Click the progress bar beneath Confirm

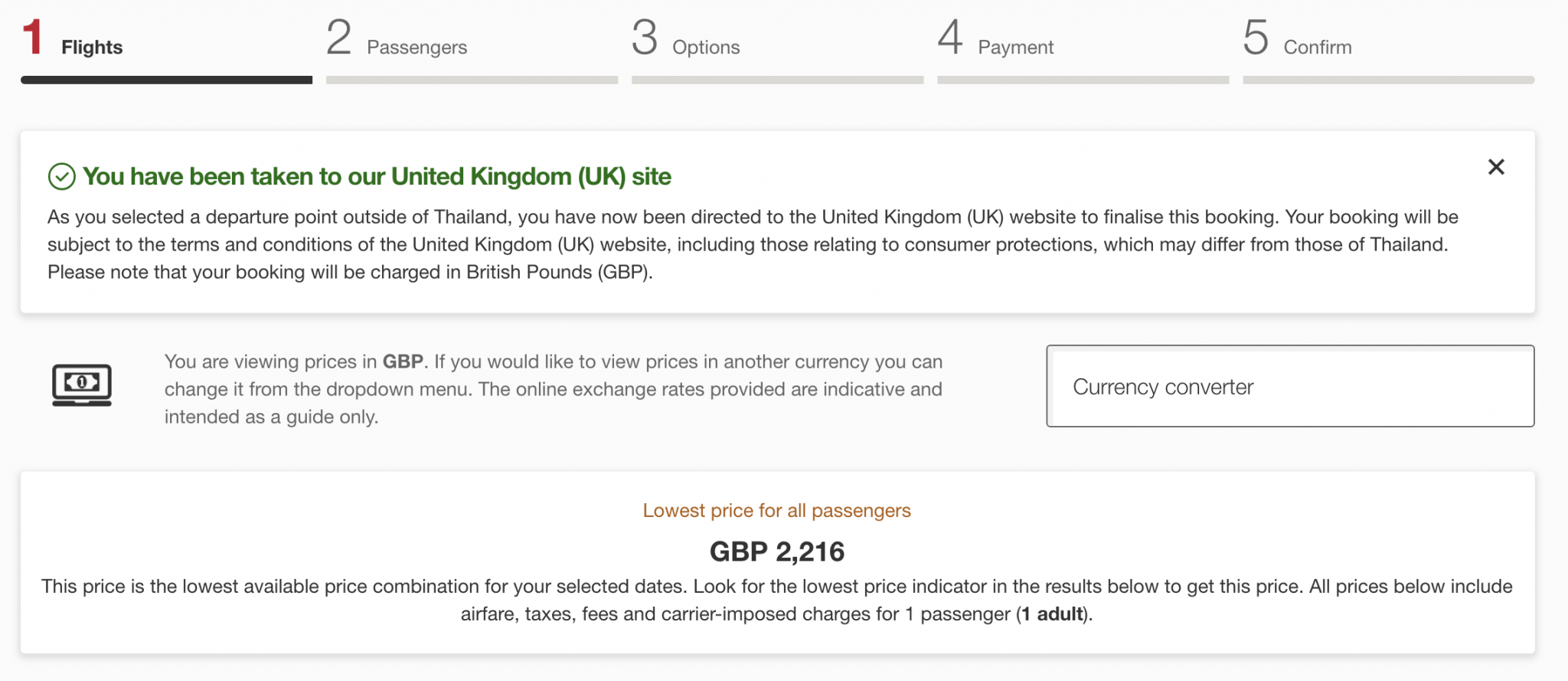(x=1388, y=80)
